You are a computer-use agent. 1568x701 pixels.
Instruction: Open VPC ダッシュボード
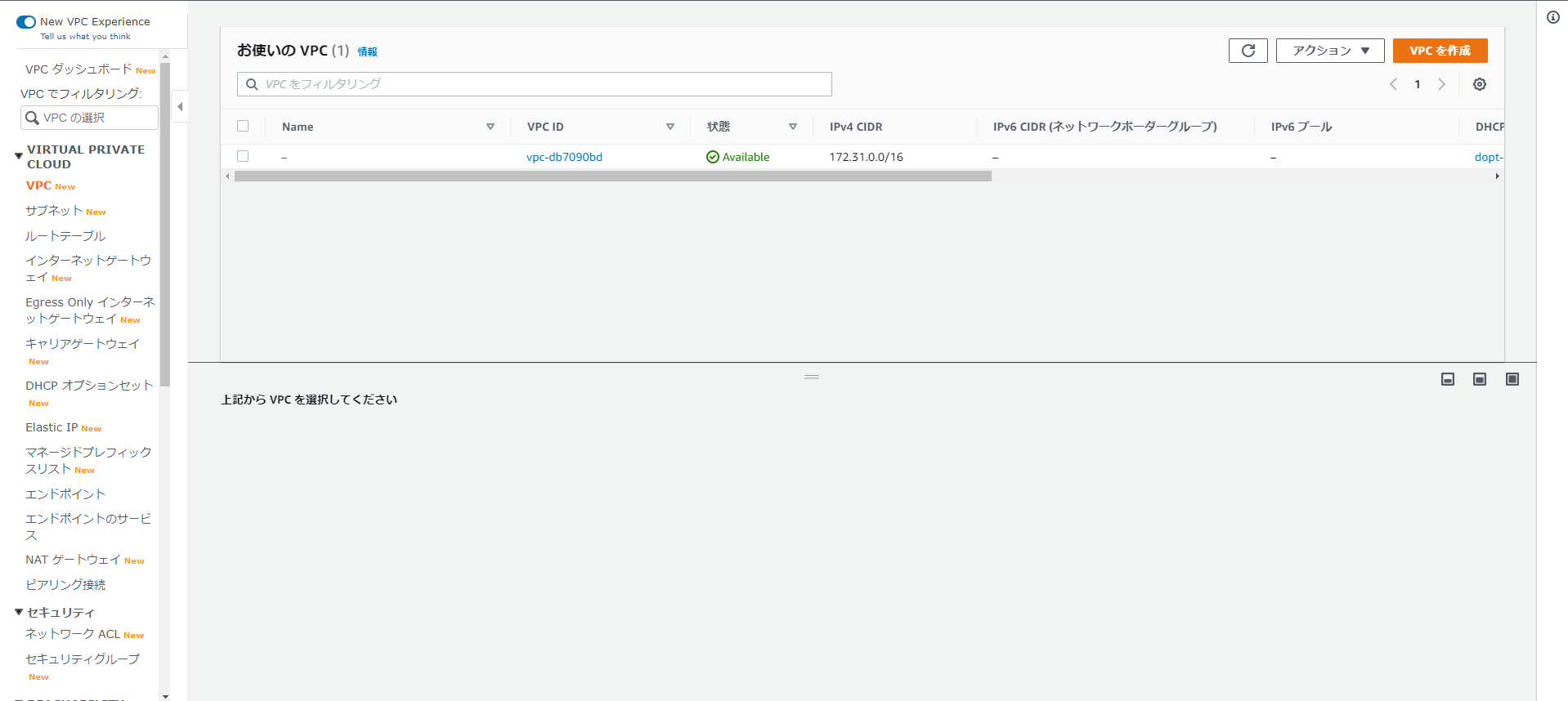pos(78,69)
